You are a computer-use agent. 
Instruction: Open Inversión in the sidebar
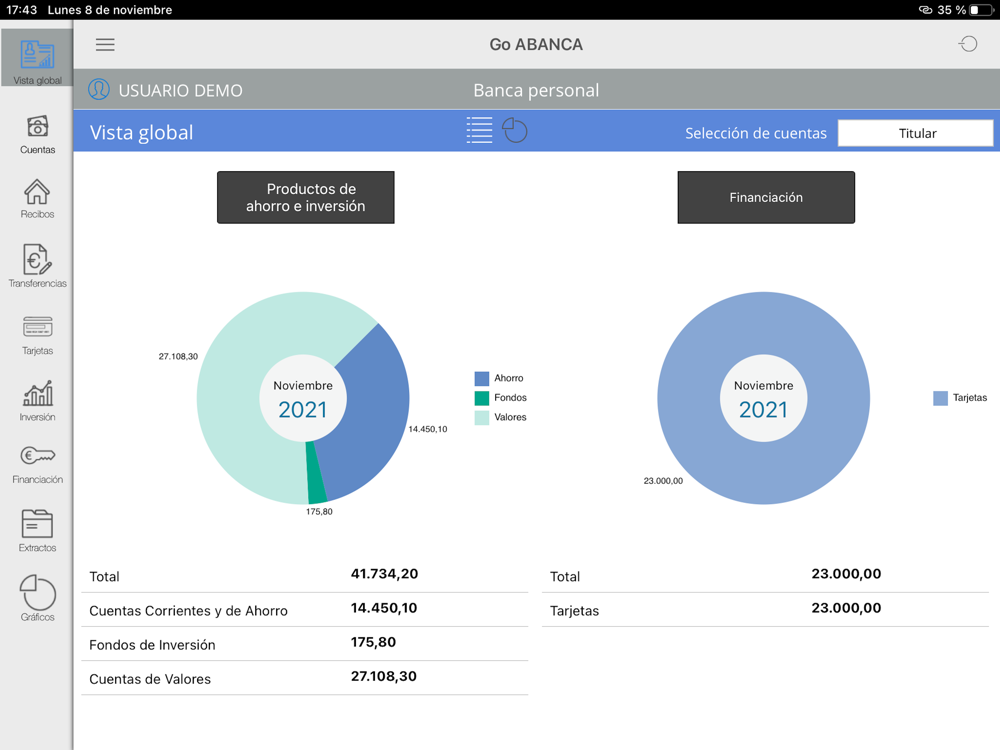(37, 401)
